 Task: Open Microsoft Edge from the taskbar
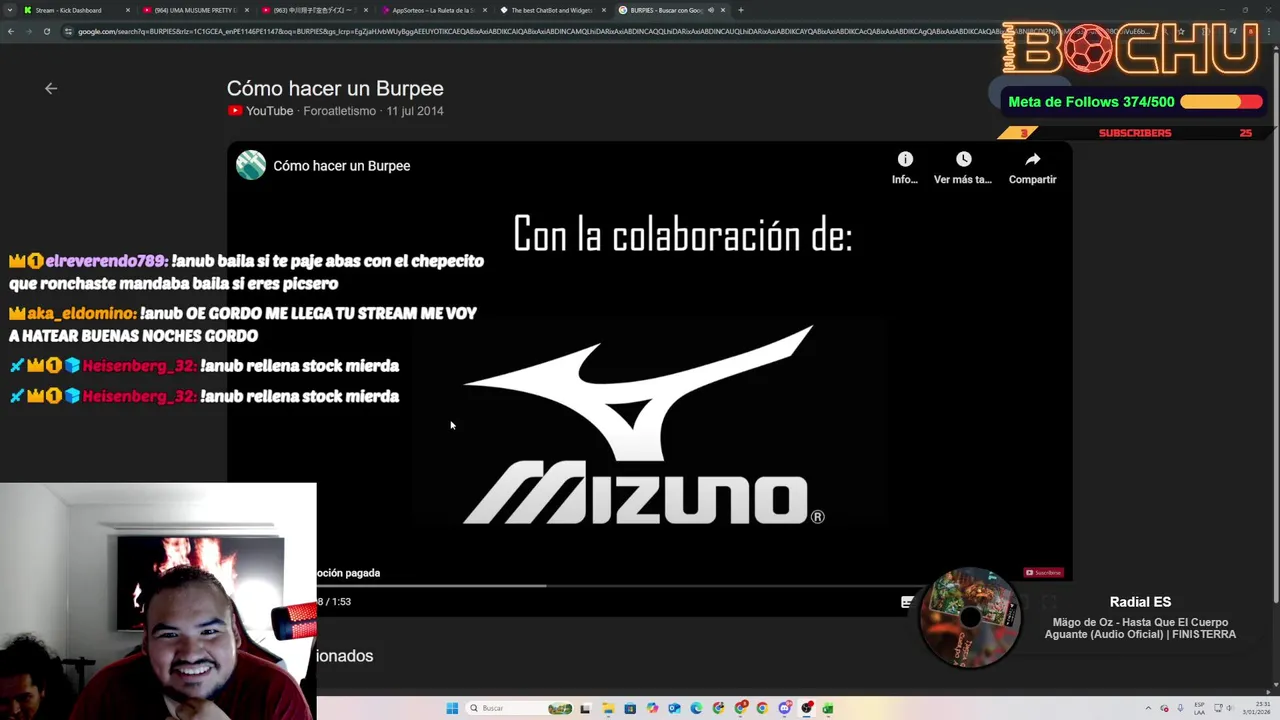pos(696,708)
